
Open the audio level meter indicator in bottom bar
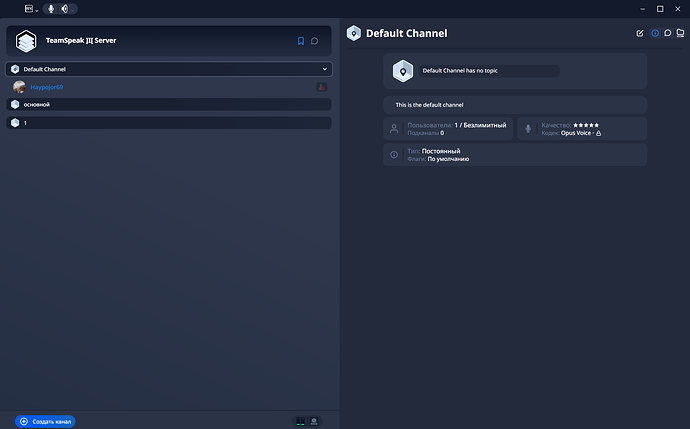301,422
